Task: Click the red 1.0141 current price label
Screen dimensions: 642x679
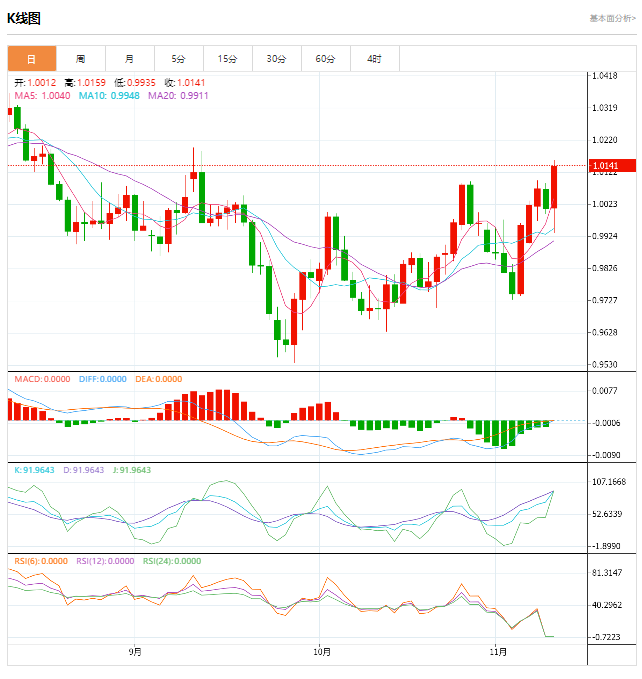Action: pyautogui.click(x=612, y=165)
